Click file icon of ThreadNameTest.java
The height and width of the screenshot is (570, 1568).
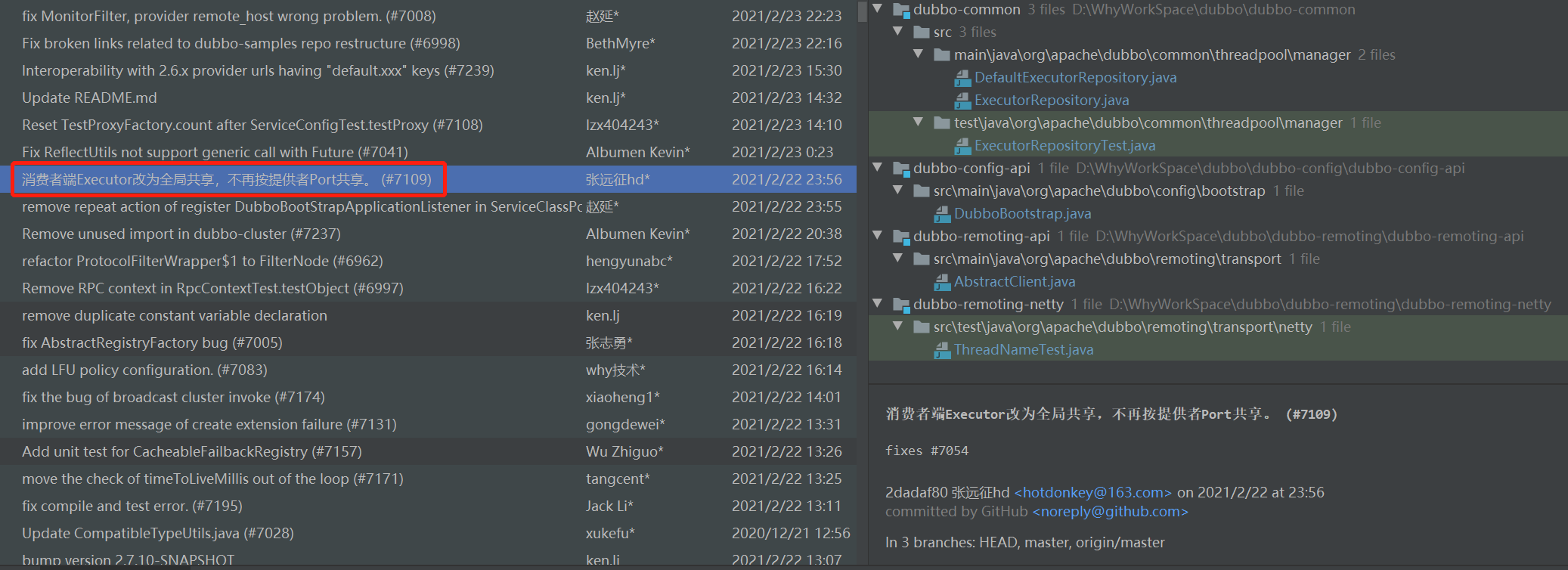[942, 350]
